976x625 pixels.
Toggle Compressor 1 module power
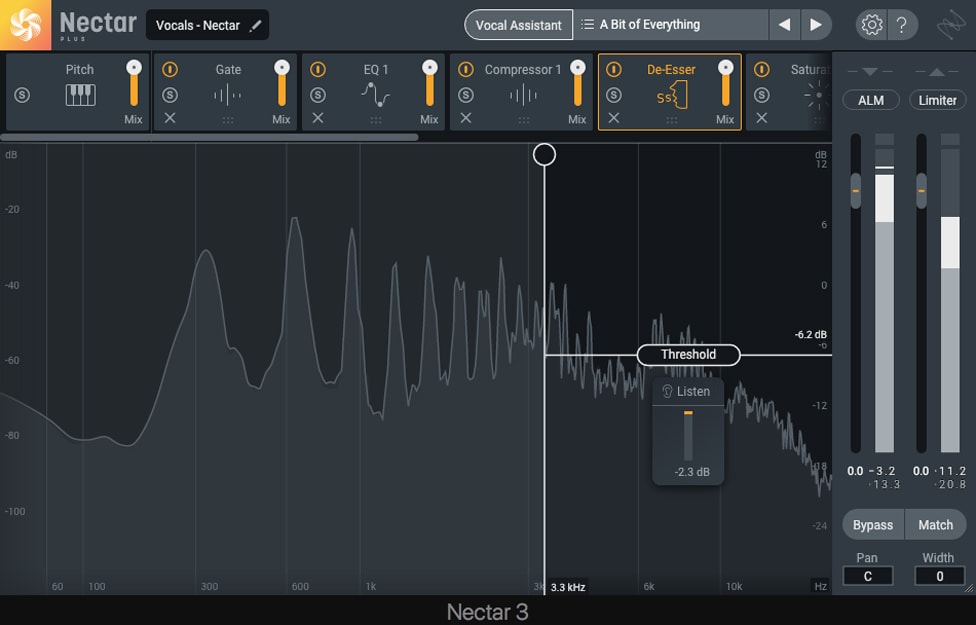click(466, 69)
